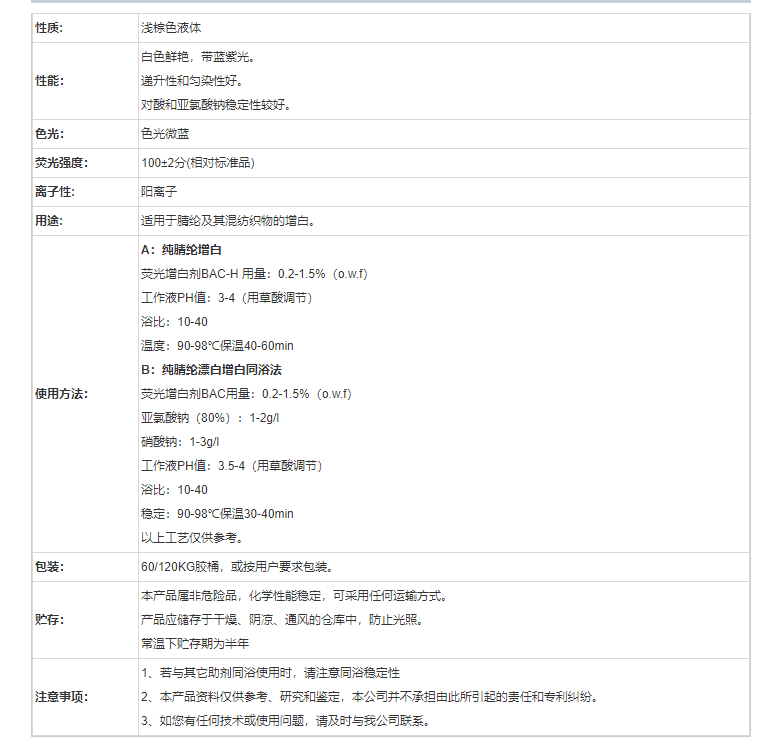Click the 包装 row label
758x741 pixels.
tap(49, 567)
